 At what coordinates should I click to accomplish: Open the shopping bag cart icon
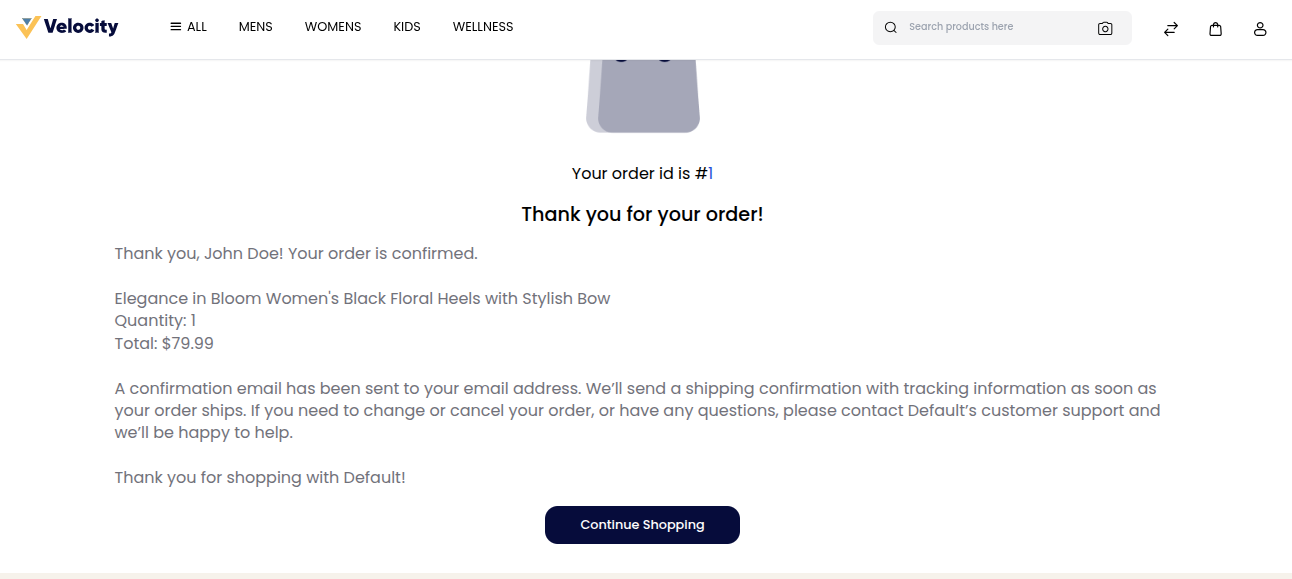[1216, 29]
